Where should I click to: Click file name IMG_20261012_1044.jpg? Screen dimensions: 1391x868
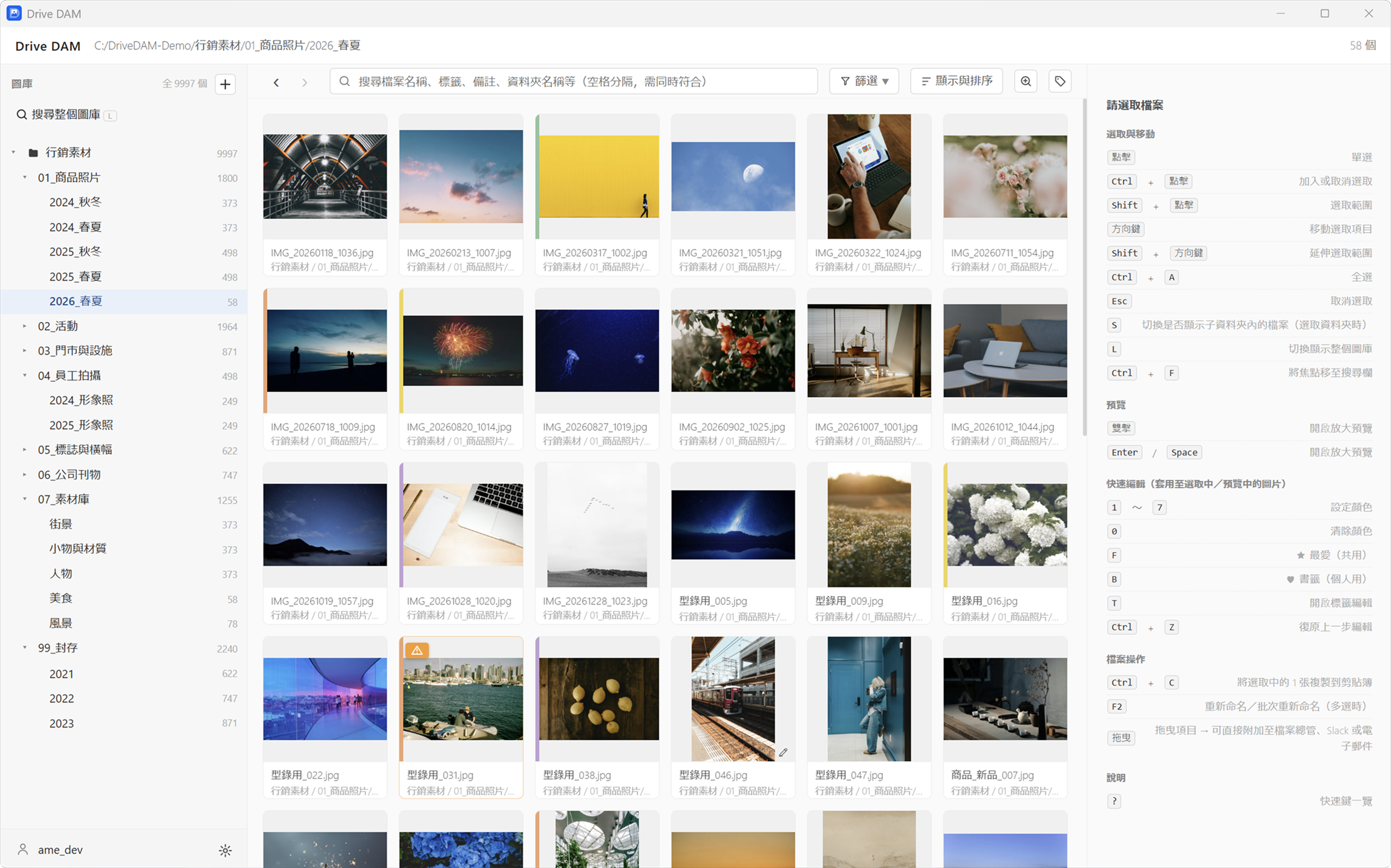(1002, 427)
